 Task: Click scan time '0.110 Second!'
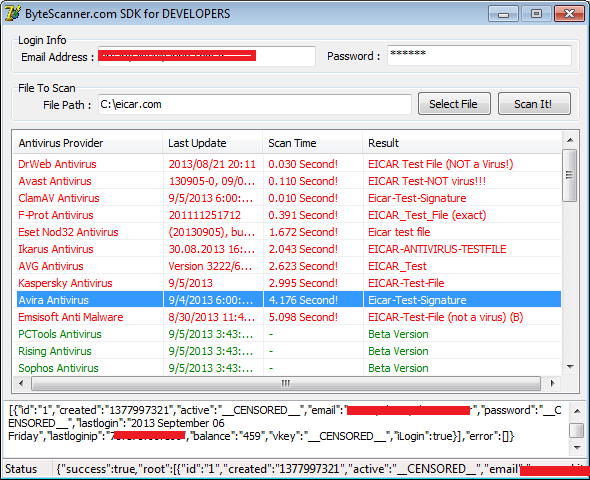303,181
